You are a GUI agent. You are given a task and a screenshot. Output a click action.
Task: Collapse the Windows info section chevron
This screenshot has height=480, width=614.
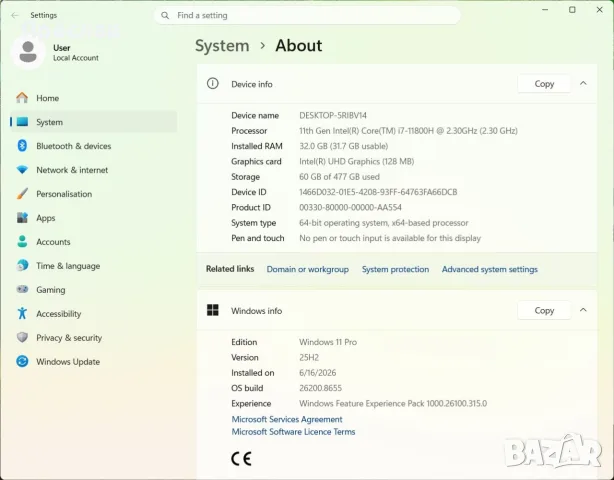(x=583, y=310)
